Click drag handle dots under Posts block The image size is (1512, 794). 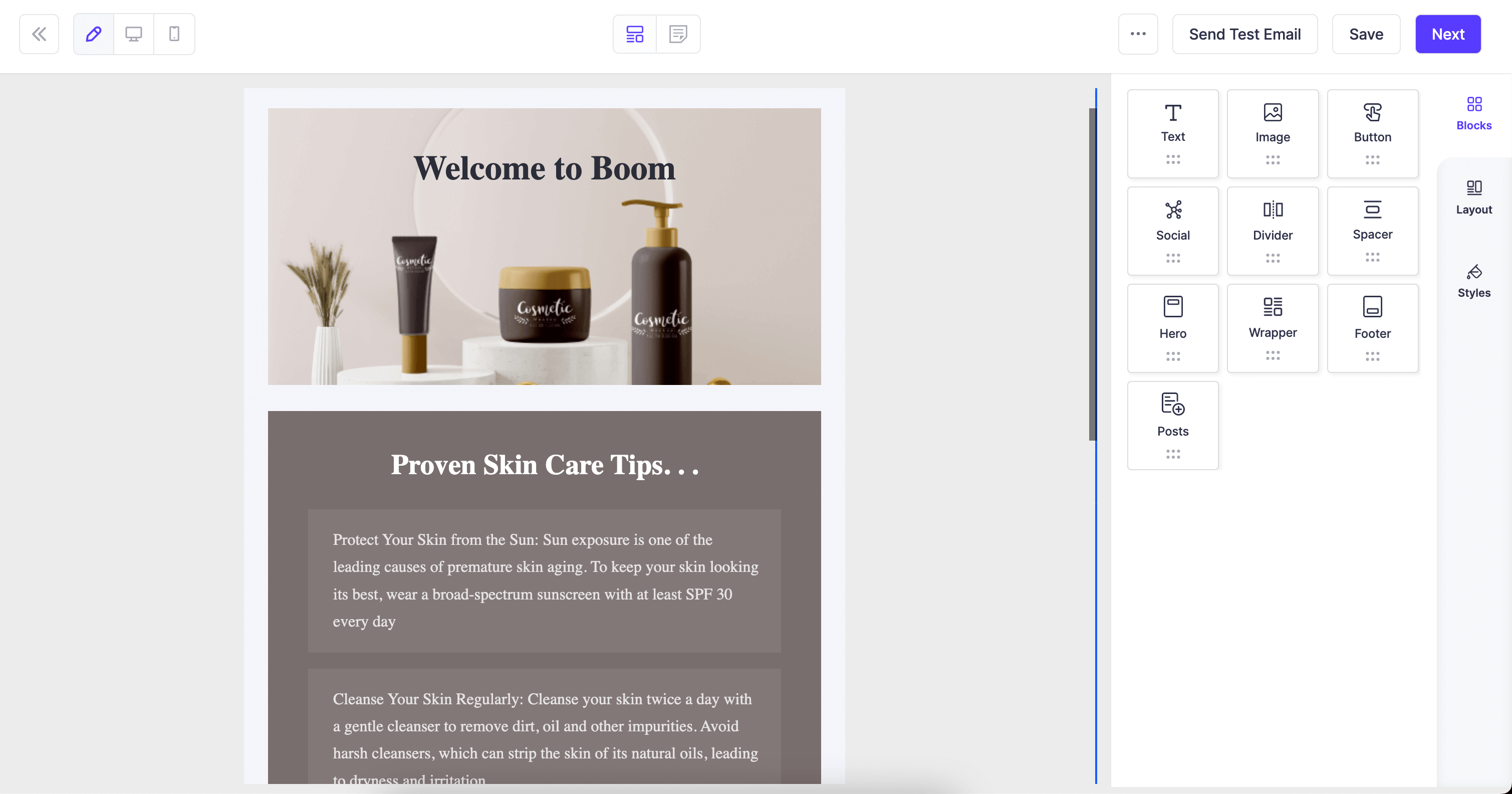(x=1173, y=453)
